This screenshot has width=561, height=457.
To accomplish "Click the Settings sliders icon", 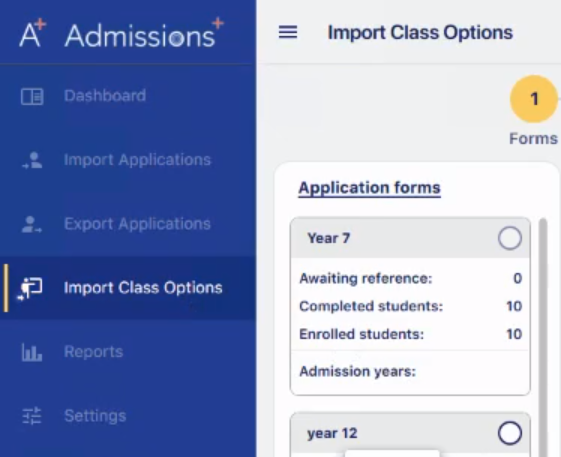I will 32,416.
